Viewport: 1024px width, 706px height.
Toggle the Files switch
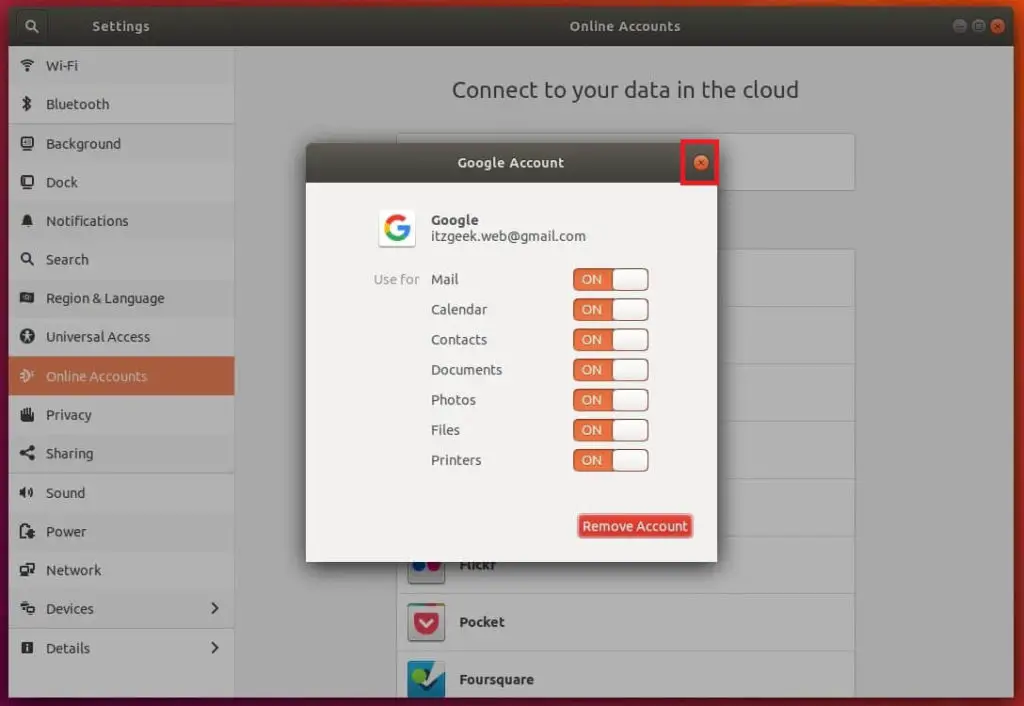tap(611, 429)
